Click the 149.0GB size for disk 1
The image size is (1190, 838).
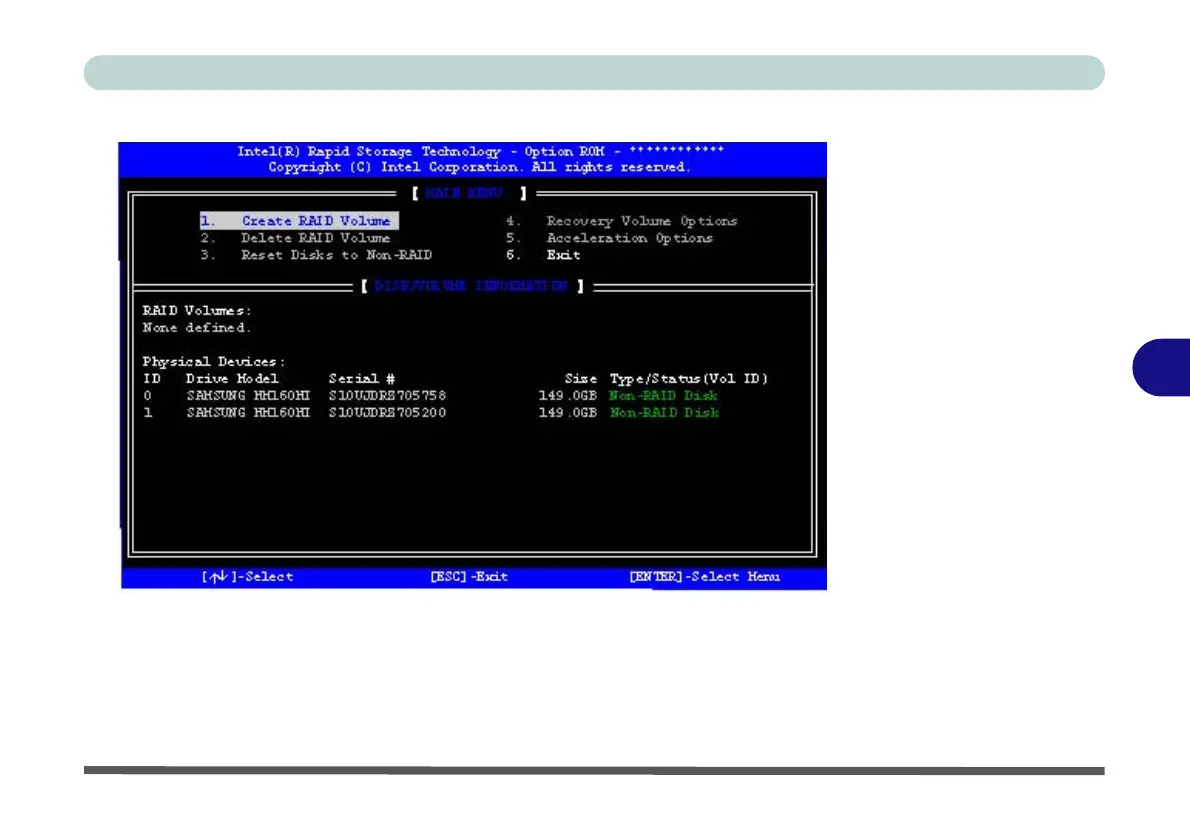click(x=568, y=413)
